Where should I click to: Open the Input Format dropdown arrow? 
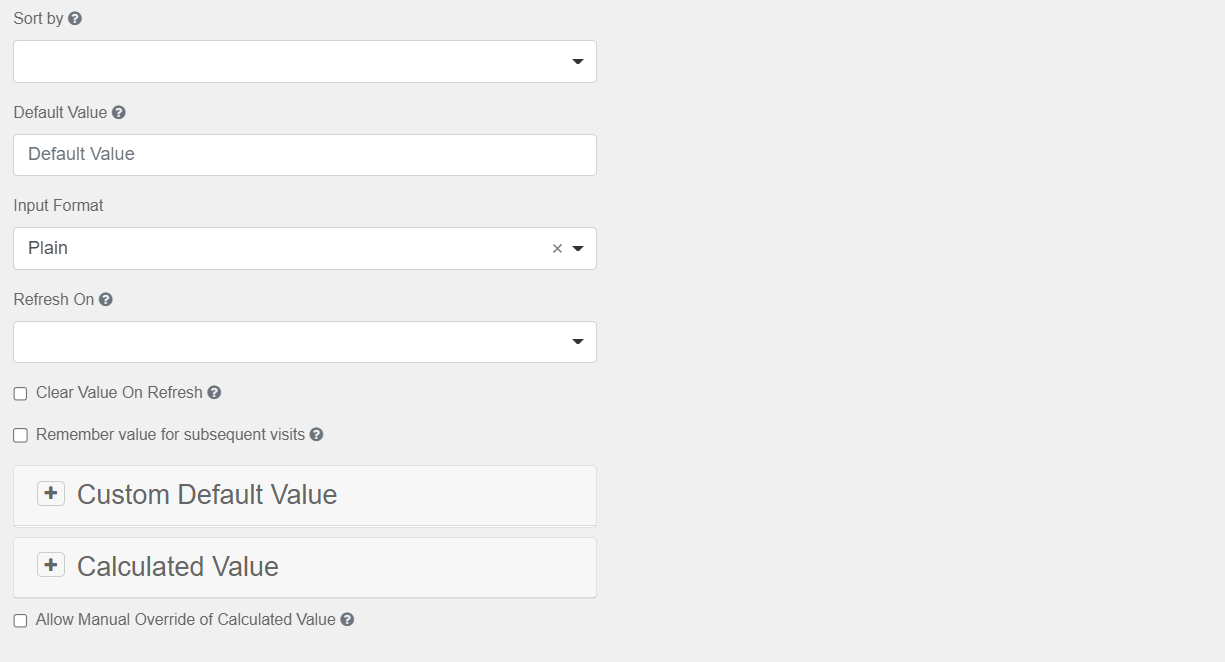(579, 248)
